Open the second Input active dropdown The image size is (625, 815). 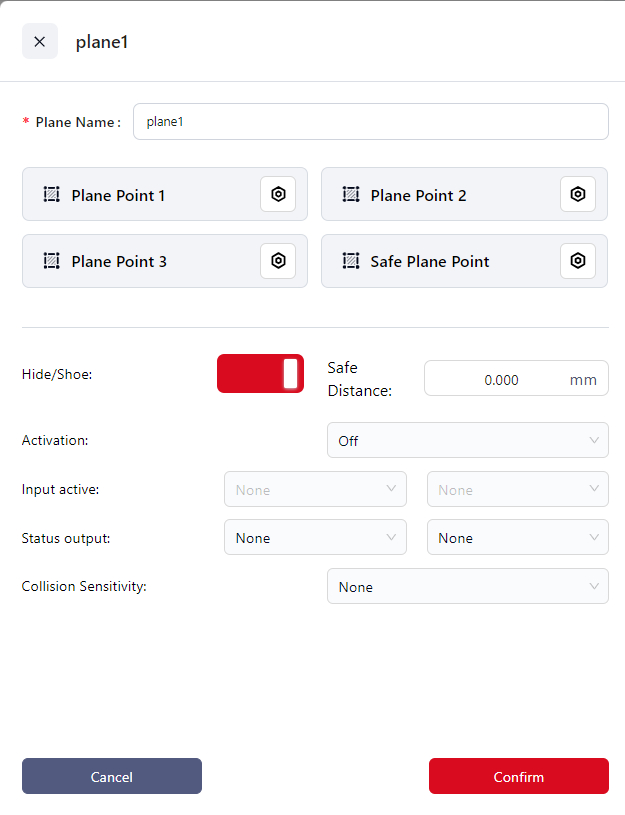(x=517, y=490)
